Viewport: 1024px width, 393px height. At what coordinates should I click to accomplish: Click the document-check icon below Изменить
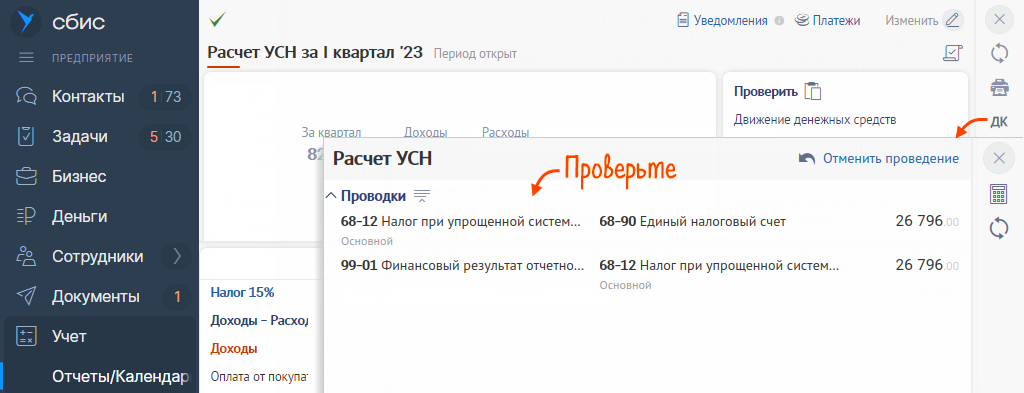coord(953,54)
